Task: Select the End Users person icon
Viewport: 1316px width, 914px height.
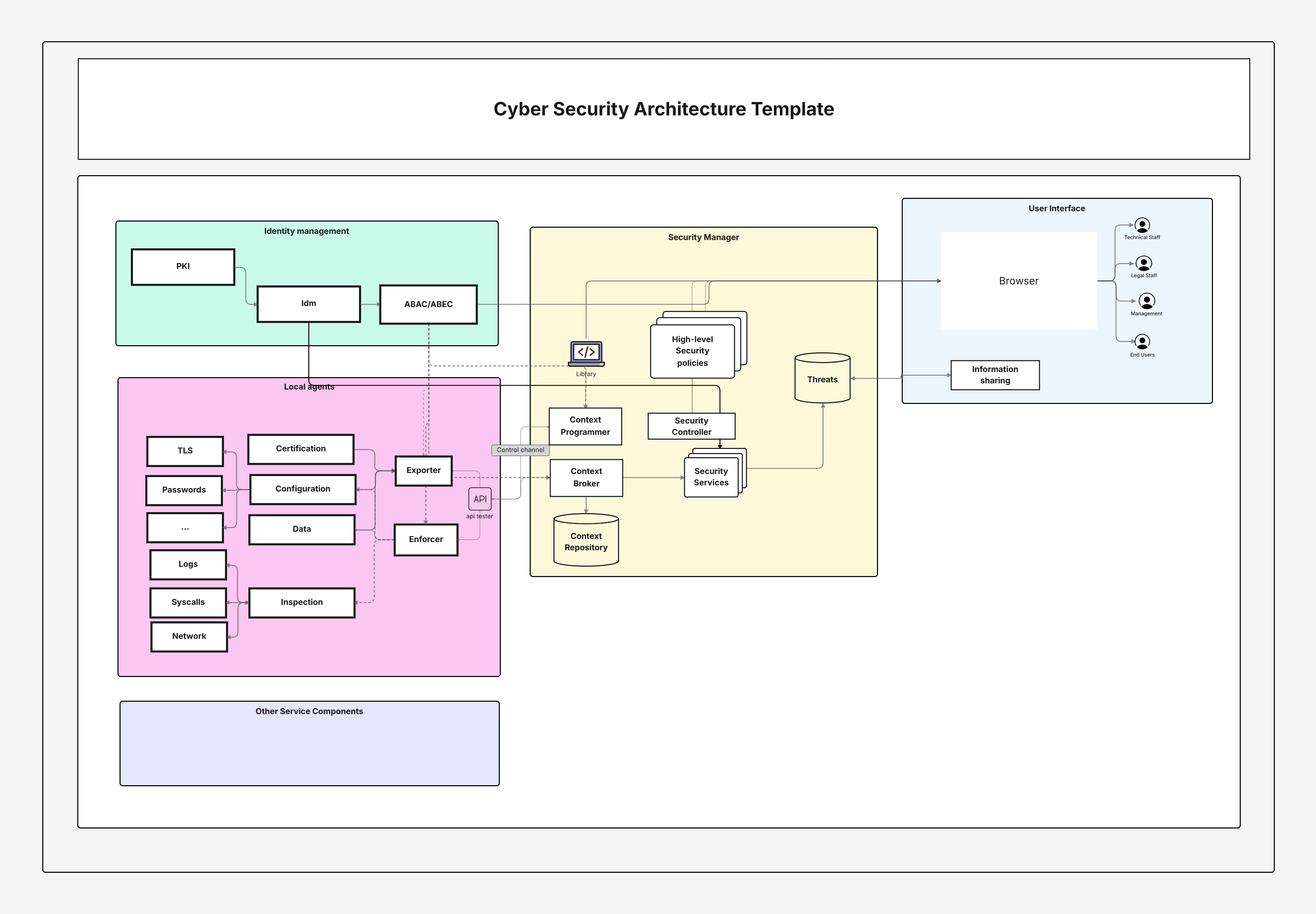Action: click(1142, 342)
